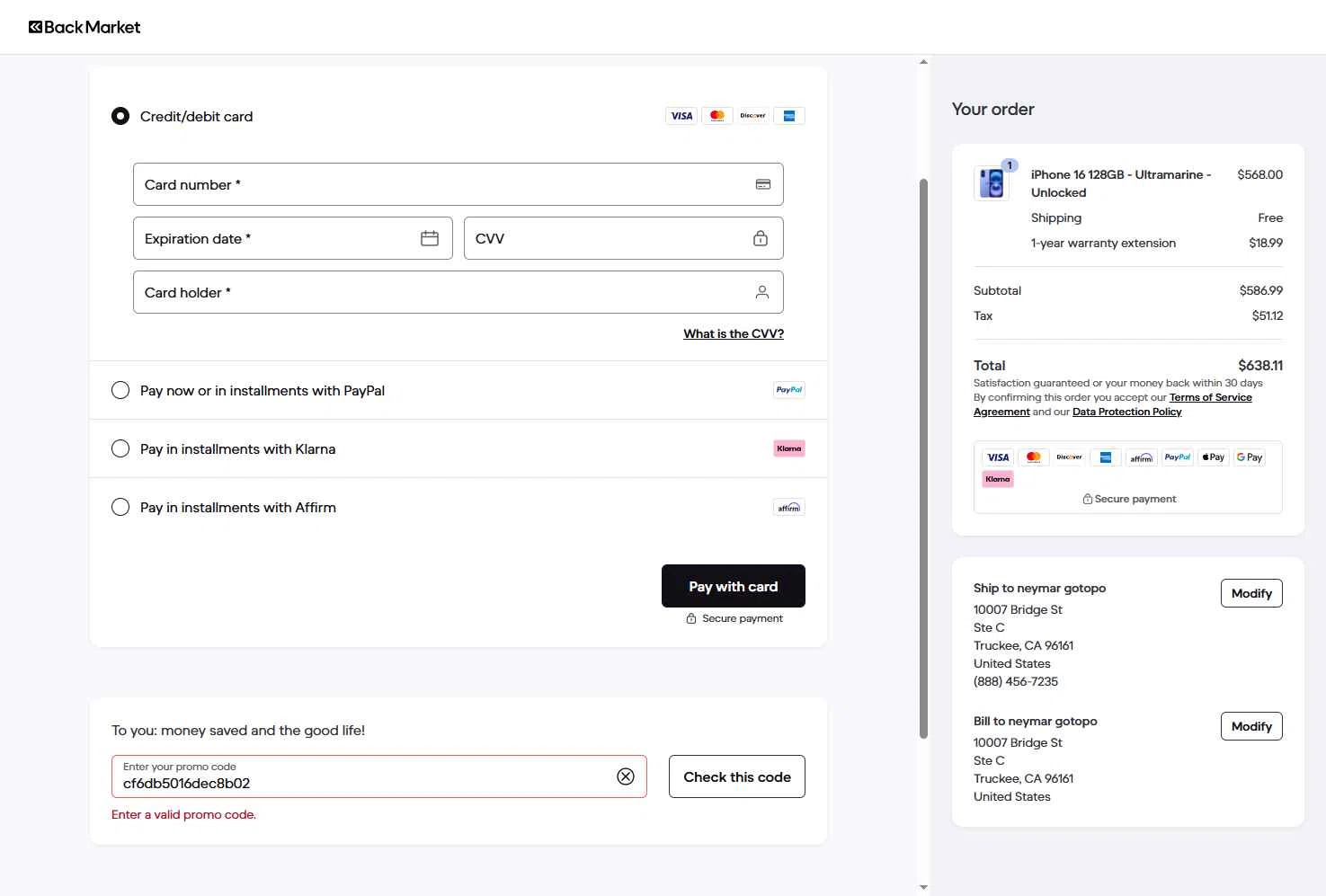1326x896 pixels.
Task: Focus the CVV input field
Action: click(624, 238)
